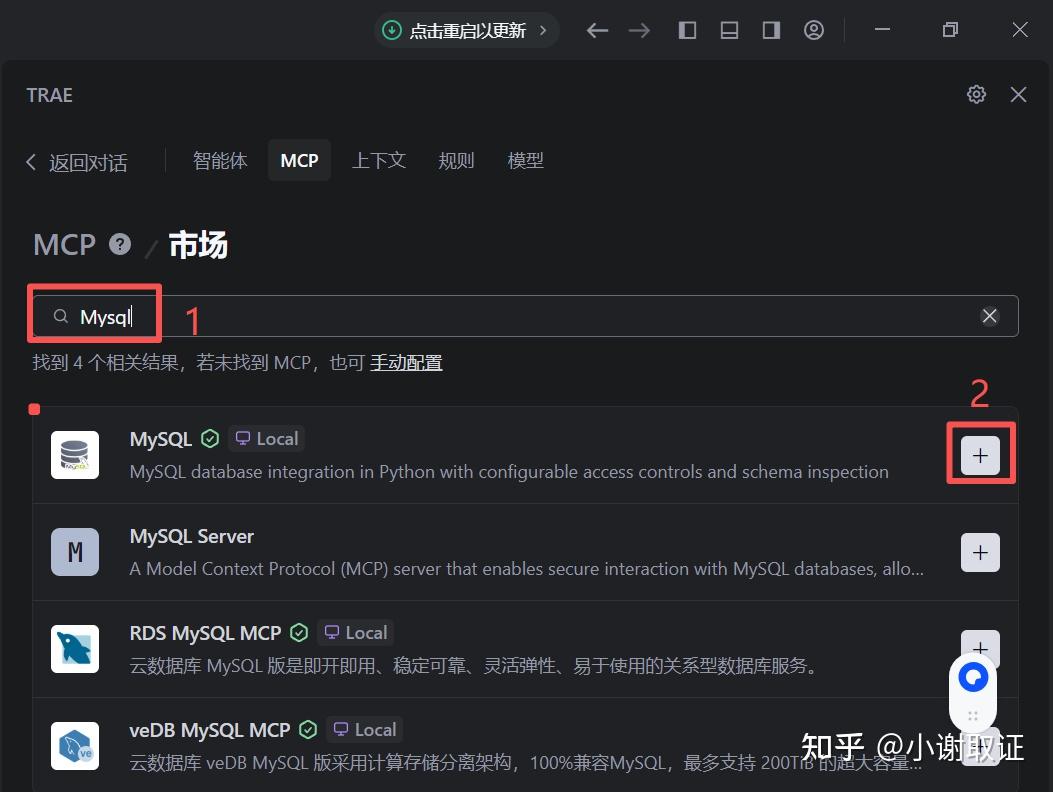This screenshot has height=792, width=1053.
Task: Switch to the 智能体 tab
Action: (x=220, y=160)
